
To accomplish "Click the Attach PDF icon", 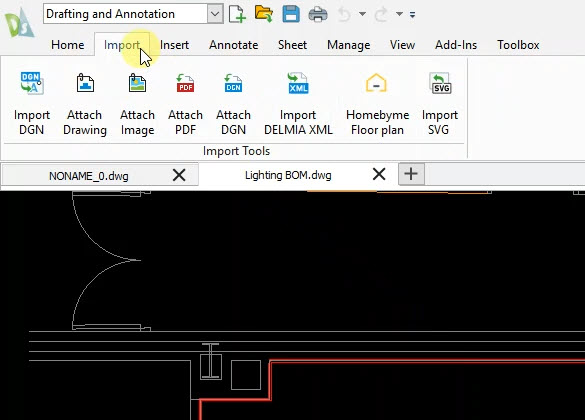I will (185, 83).
